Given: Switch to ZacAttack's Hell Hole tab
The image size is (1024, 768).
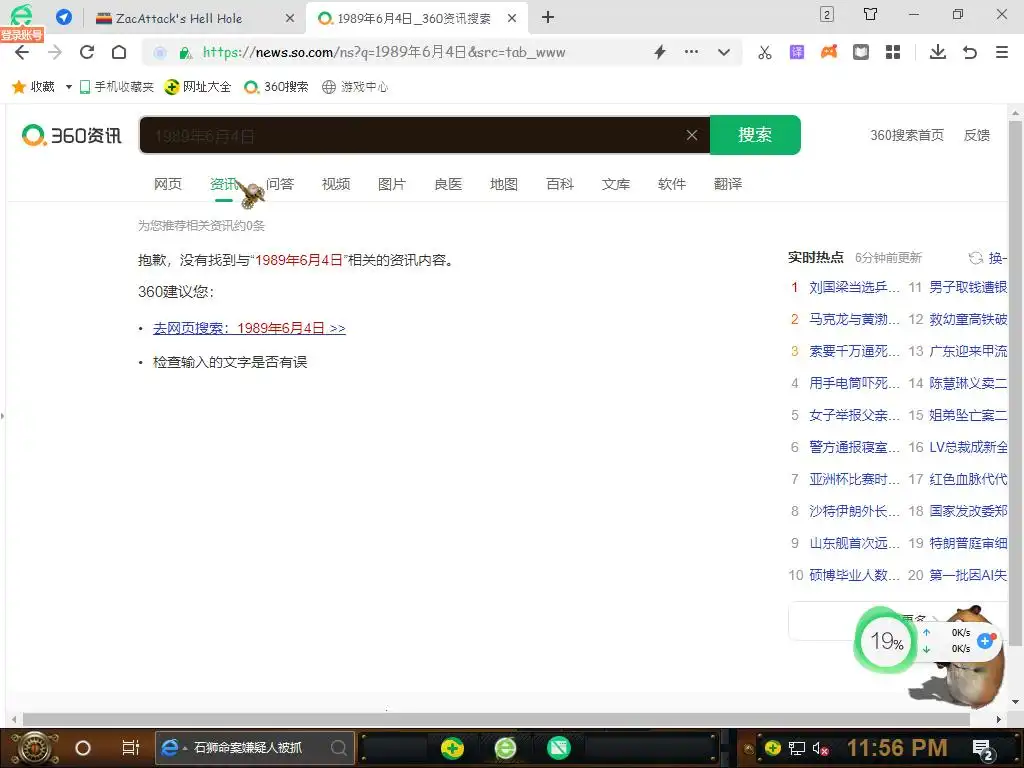Looking at the screenshot, I should click(x=178, y=18).
